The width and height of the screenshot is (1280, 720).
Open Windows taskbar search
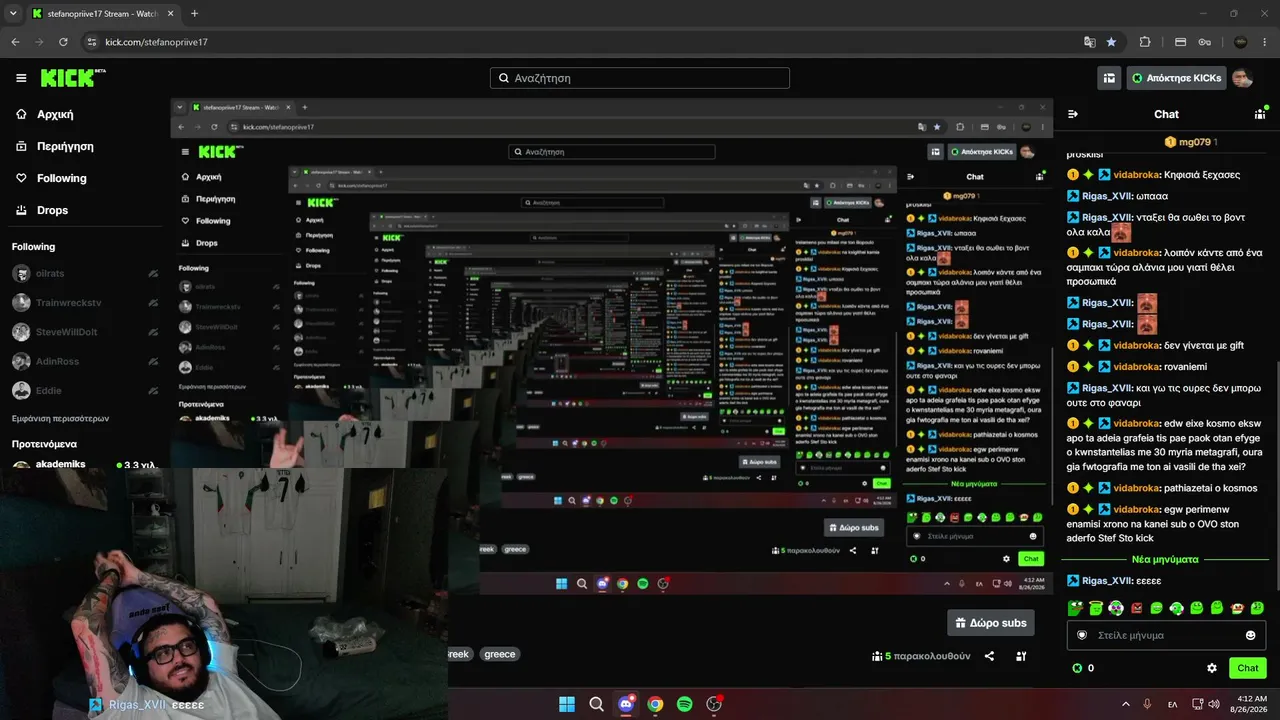coord(596,704)
